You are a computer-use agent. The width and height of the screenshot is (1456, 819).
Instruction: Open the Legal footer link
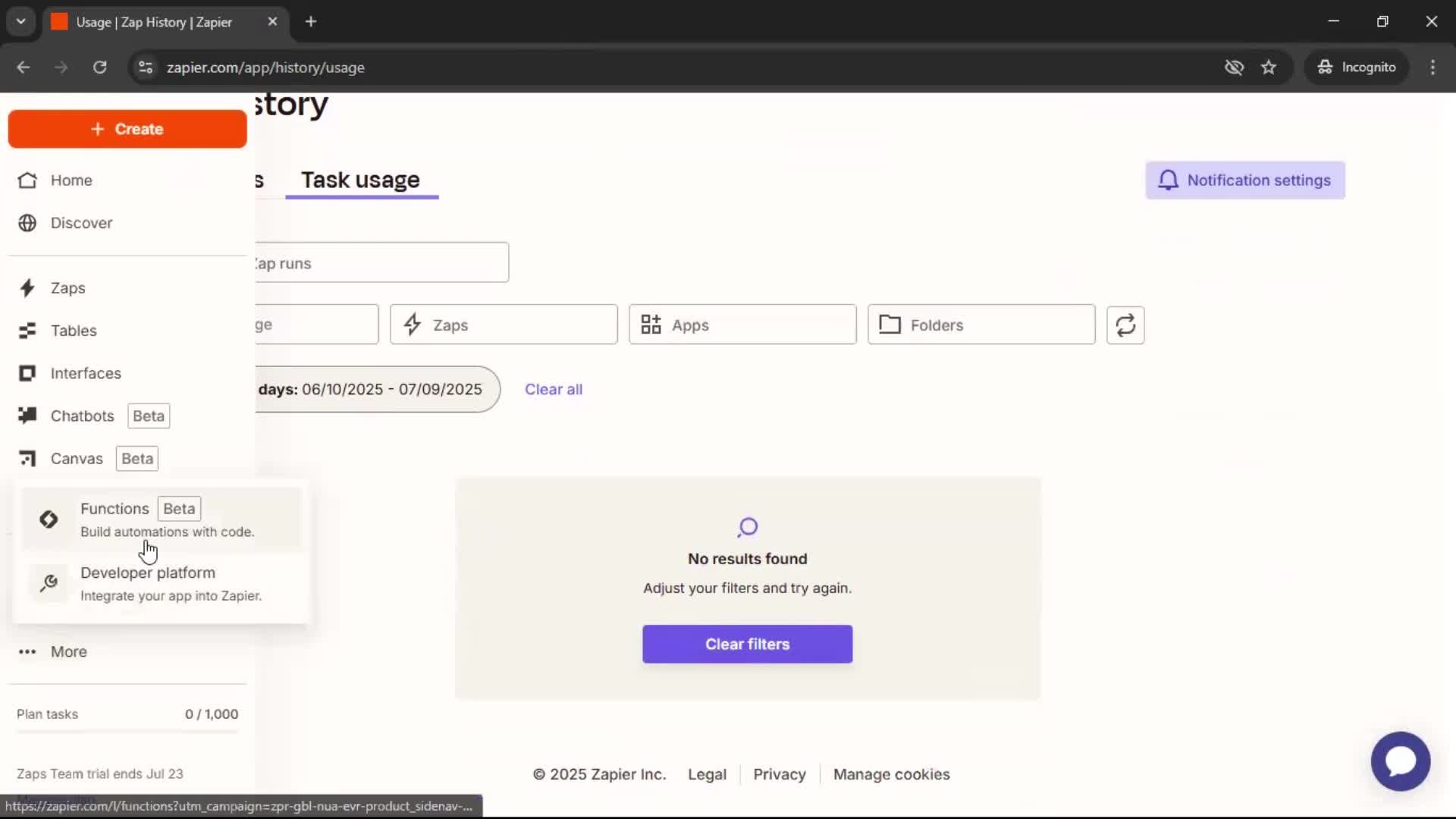(x=707, y=775)
